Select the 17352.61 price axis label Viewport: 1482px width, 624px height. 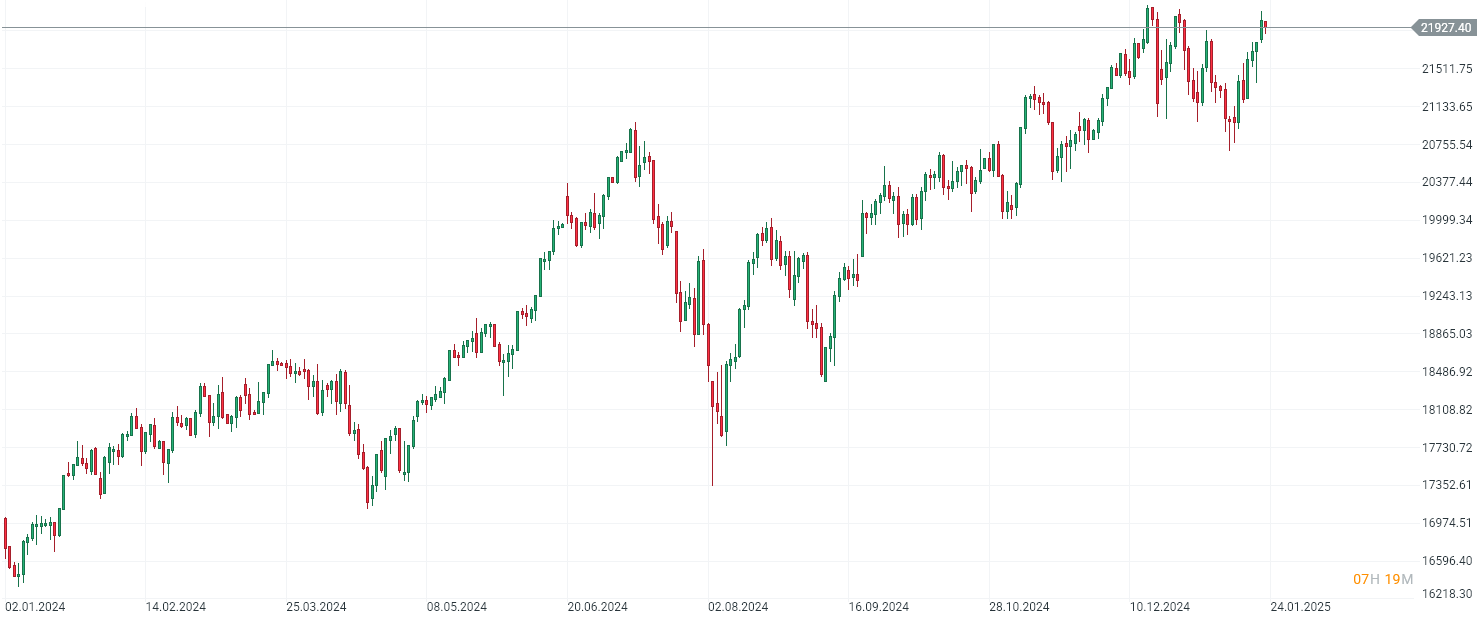[1446, 485]
